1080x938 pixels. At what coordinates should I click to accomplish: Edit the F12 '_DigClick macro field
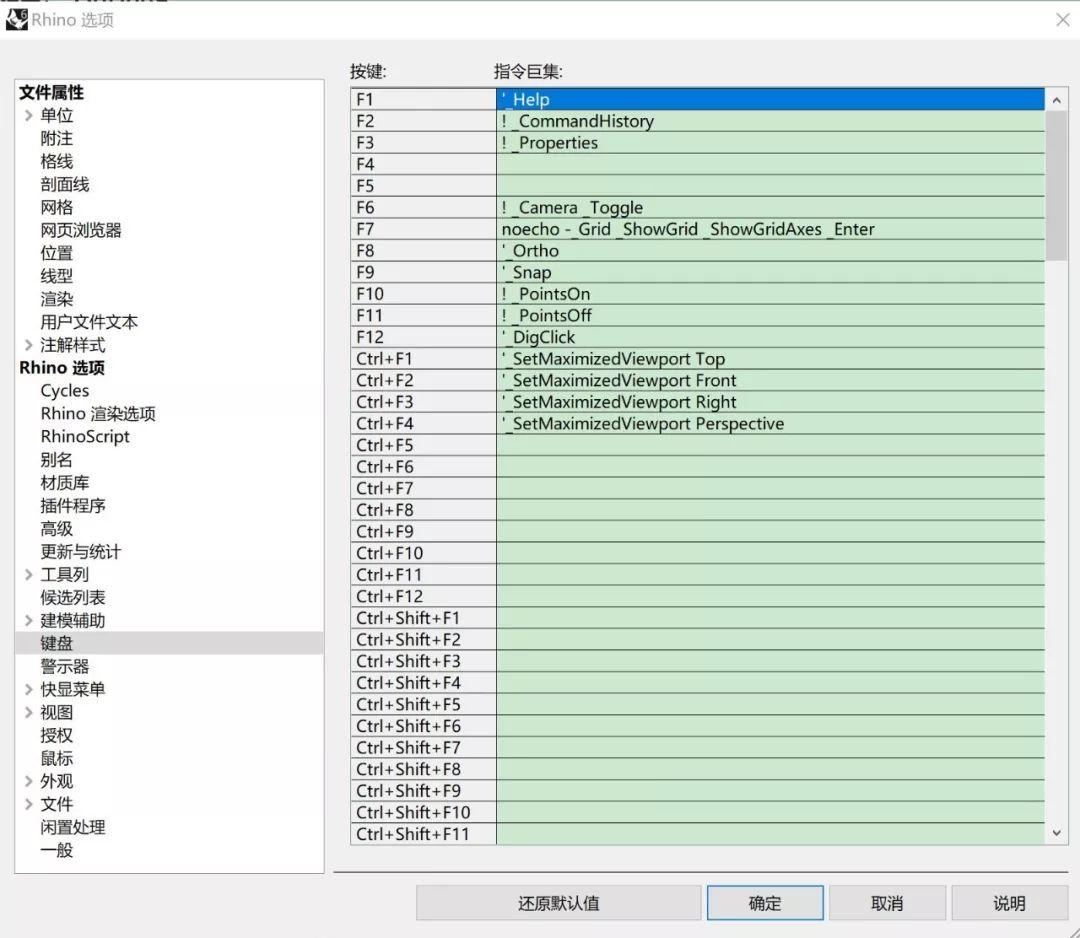coord(770,337)
